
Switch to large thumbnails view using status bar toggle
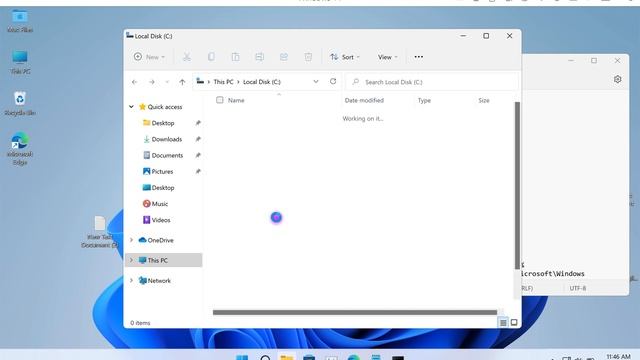pyautogui.click(x=514, y=322)
